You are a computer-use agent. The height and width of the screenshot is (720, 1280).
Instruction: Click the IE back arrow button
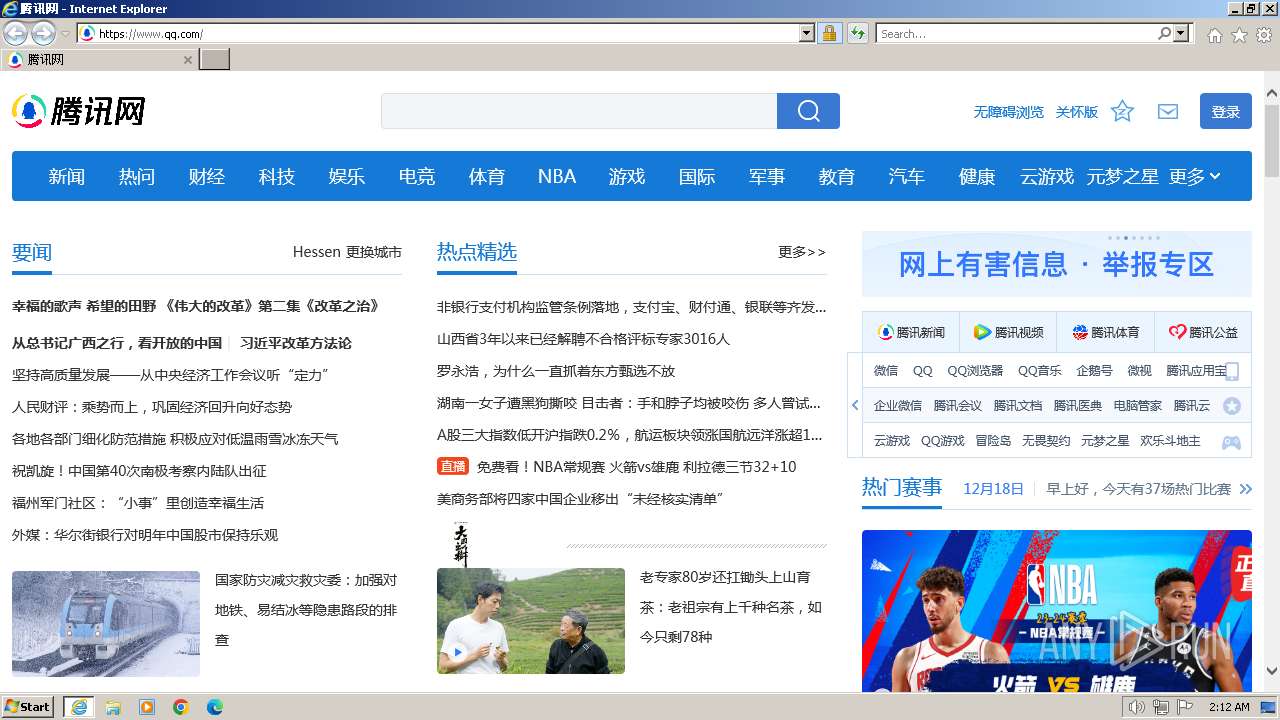coord(15,33)
